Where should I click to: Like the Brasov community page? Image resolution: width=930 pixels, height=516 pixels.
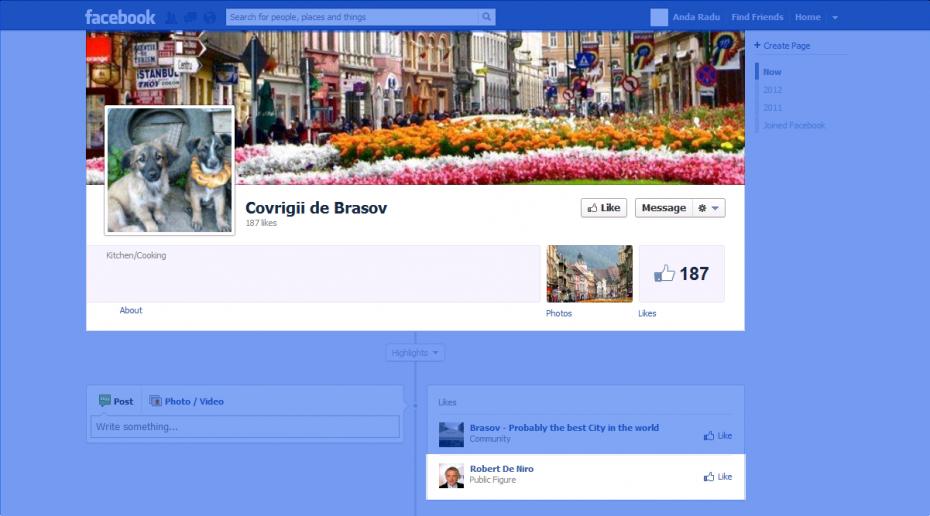pyautogui.click(x=718, y=435)
